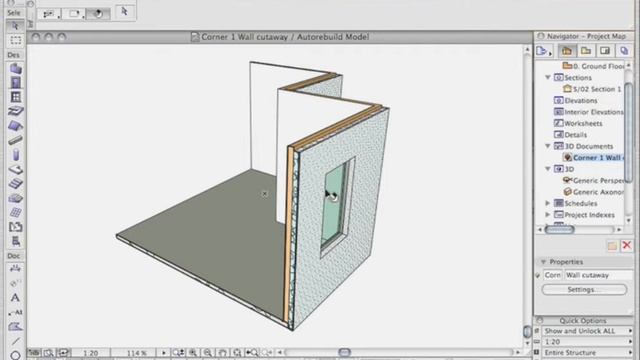Select the Text tool
This screenshot has width=640, height=360.
pyautogui.click(x=16, y=298)
